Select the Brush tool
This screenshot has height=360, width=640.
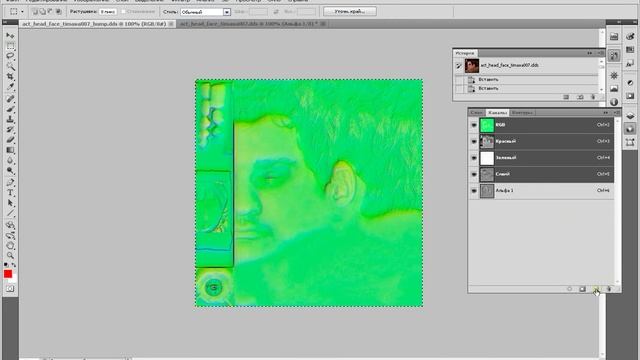[10, 109]
